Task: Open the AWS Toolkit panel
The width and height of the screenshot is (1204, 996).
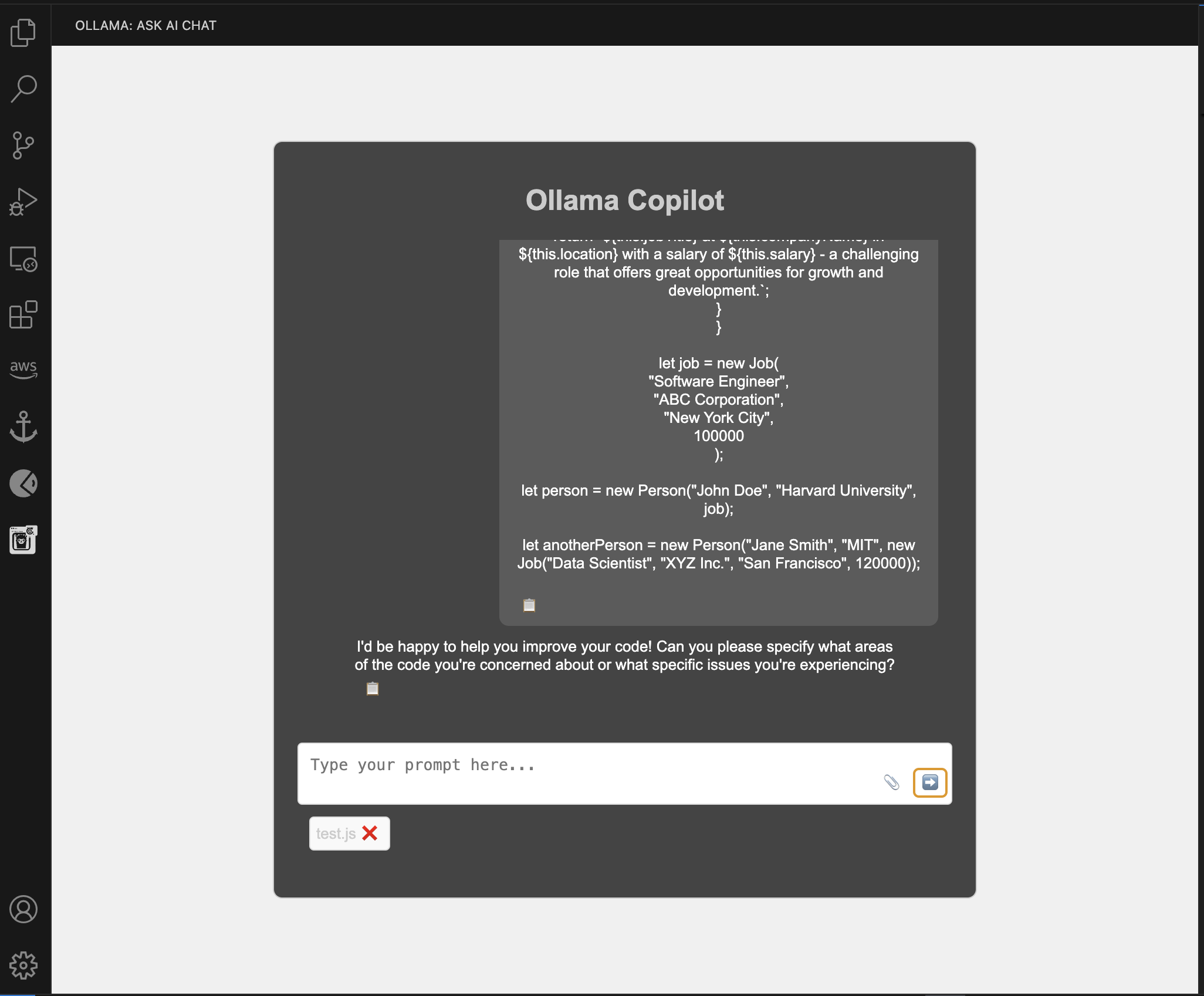Action: 23,370
